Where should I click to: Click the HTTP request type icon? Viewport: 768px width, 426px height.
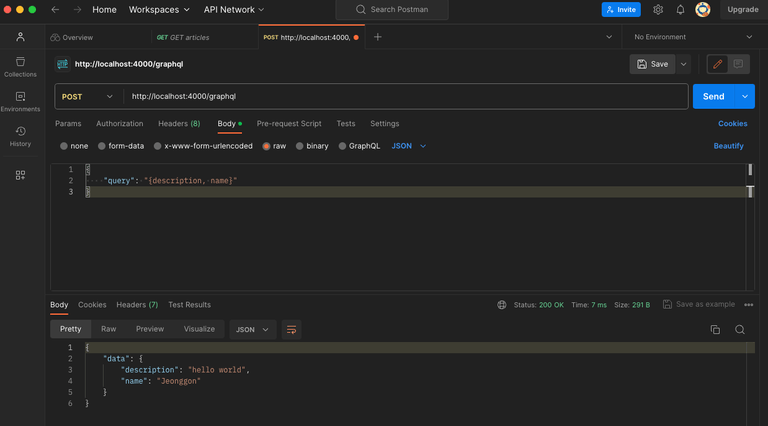point(62,64)
